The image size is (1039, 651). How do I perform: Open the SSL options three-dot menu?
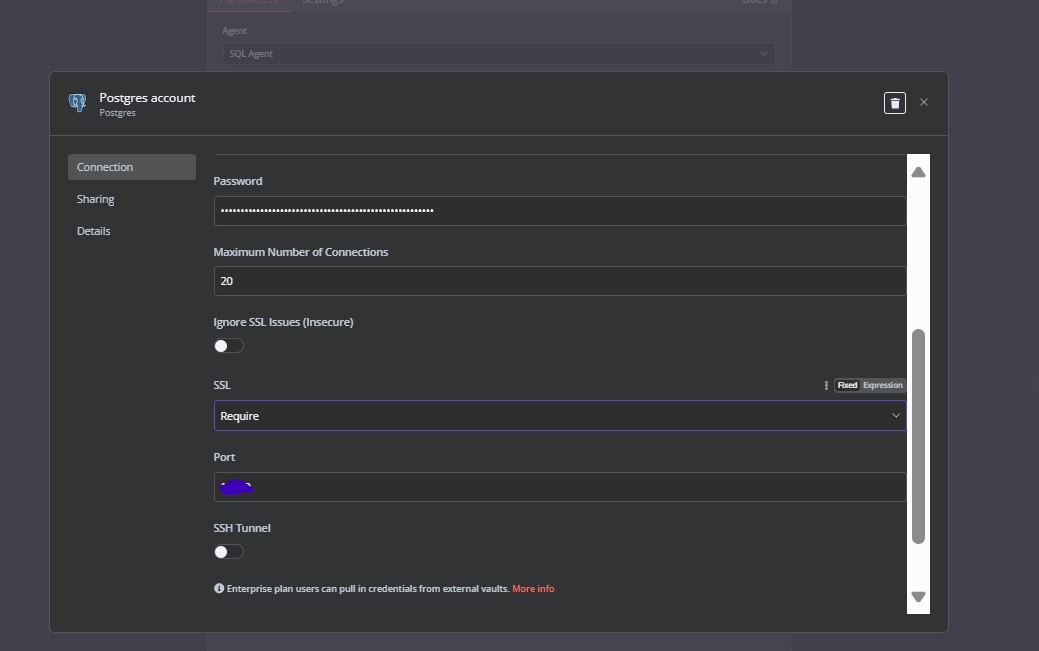(x=826, y=385)
